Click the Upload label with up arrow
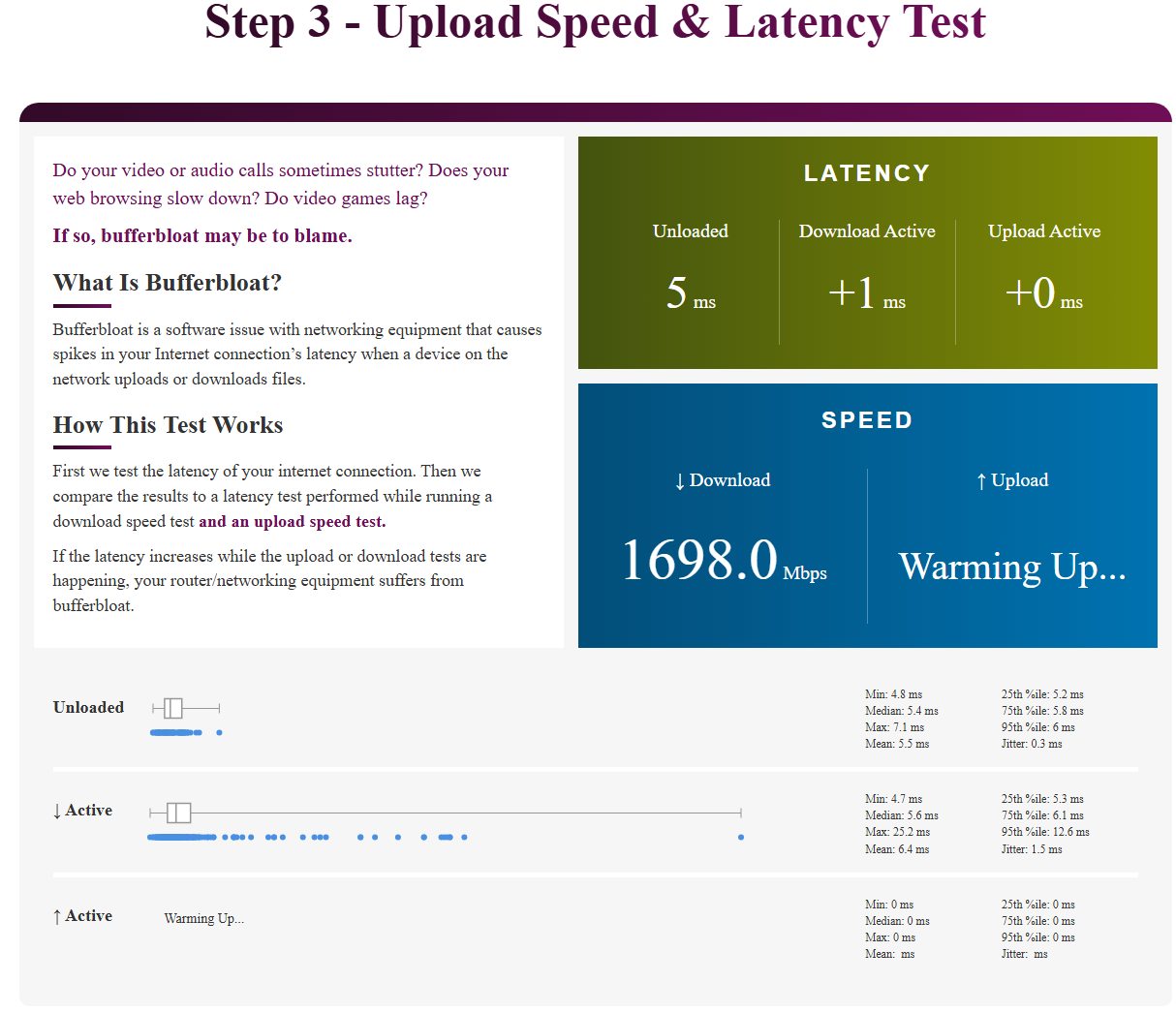The image size is (1176, 1013). pos(1012,480)
